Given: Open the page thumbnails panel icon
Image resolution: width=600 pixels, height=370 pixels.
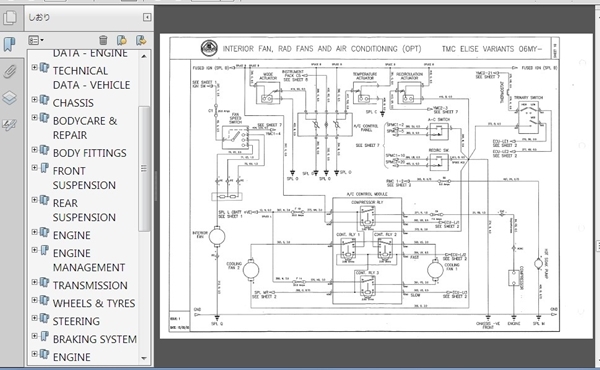Looking at the screenshot, I should click(x=10, y=18).
